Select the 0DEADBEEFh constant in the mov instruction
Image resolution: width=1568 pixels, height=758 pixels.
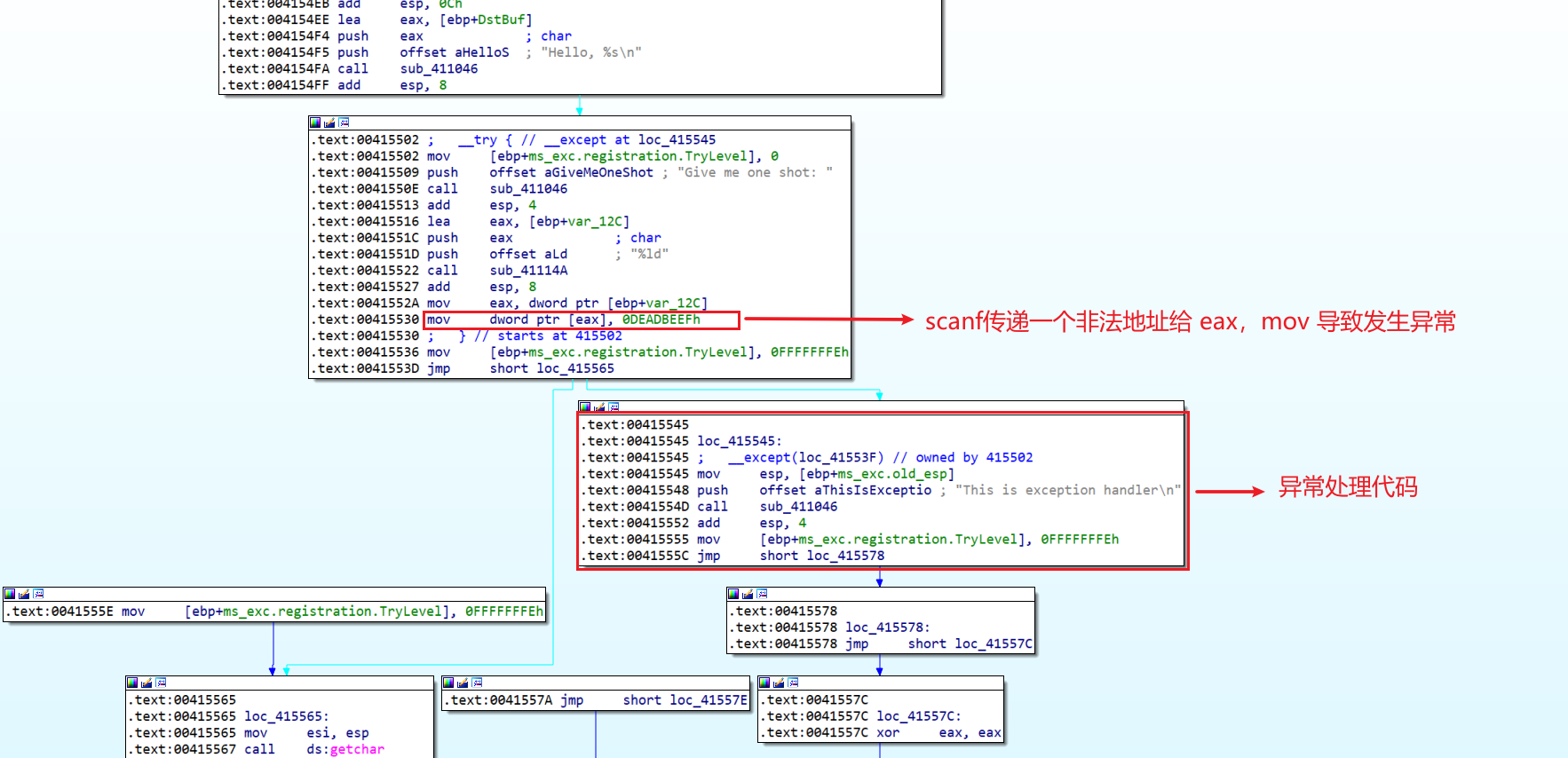[661, 320]
